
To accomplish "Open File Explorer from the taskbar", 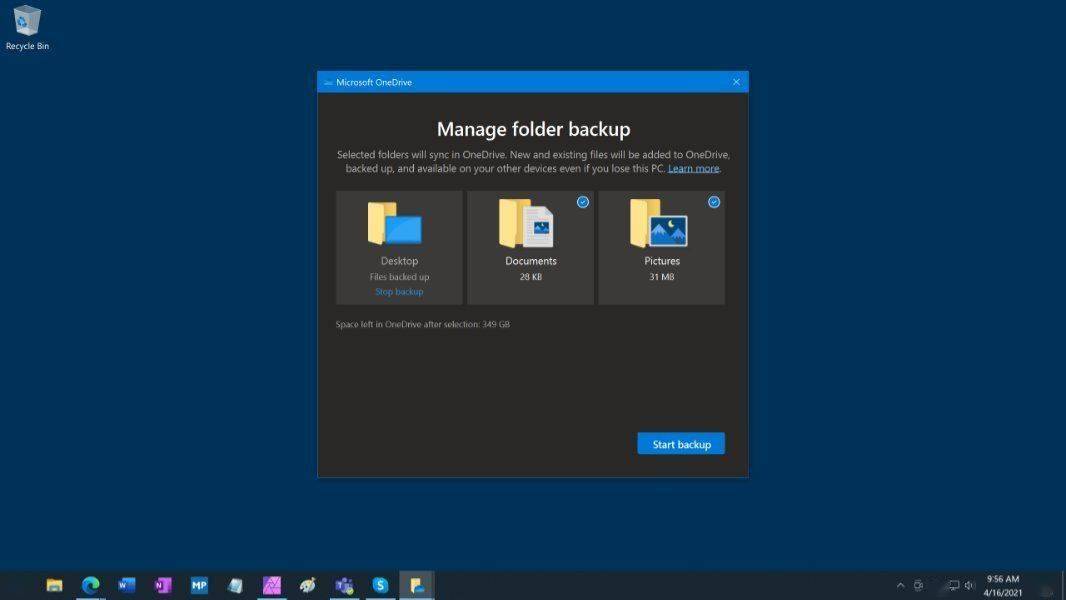I will (54, 585).
